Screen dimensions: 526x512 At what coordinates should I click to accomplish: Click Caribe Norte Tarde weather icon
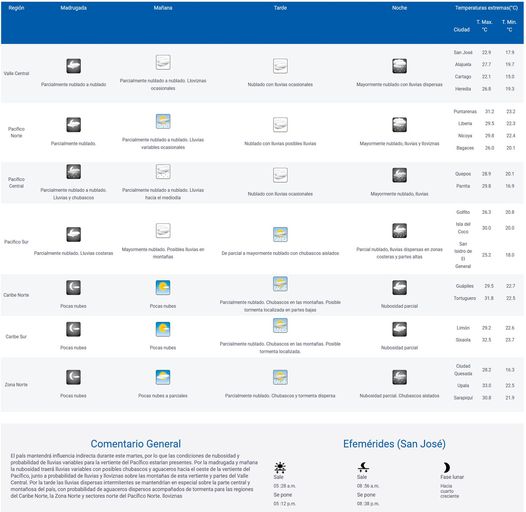[x=280, y=284]
